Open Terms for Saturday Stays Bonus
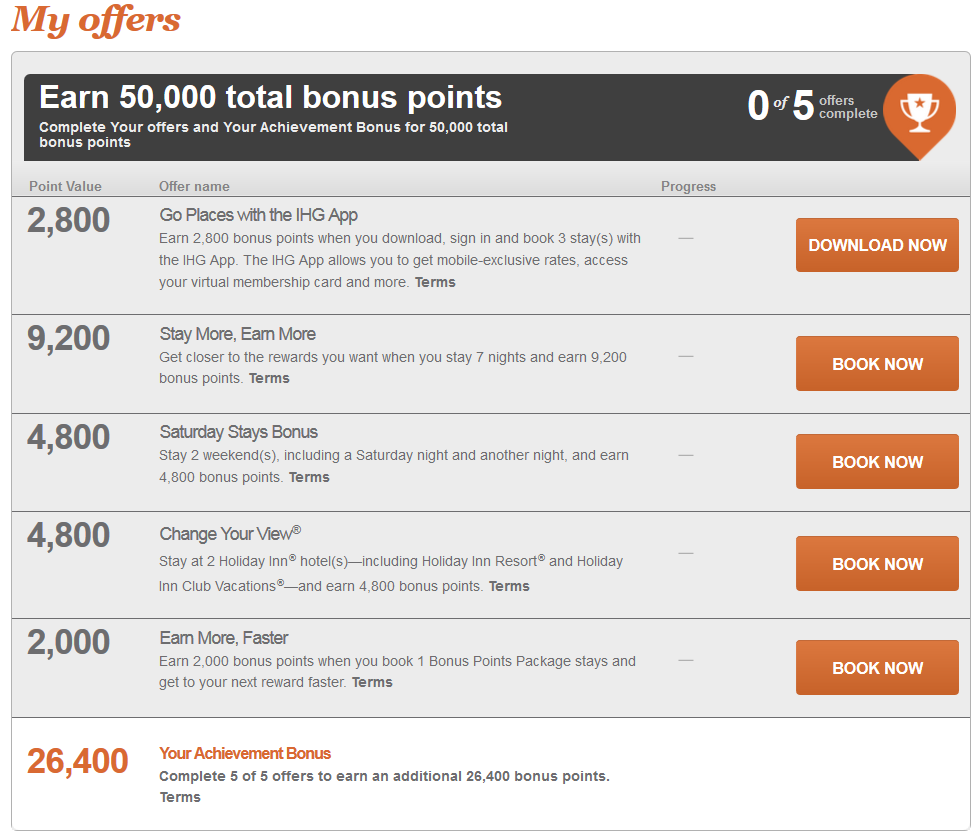The width and height of the screenshot is (977, 838). pyautogui.click(x=309, y=477)
